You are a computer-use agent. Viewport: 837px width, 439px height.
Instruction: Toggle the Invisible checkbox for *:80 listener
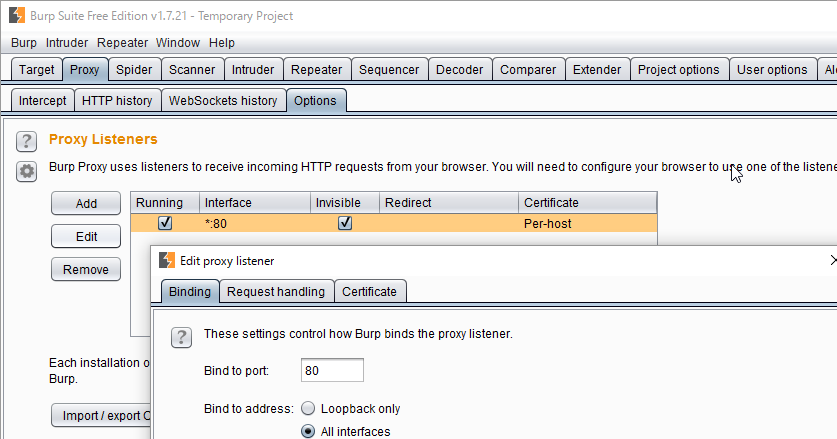[x=345, y=223]
